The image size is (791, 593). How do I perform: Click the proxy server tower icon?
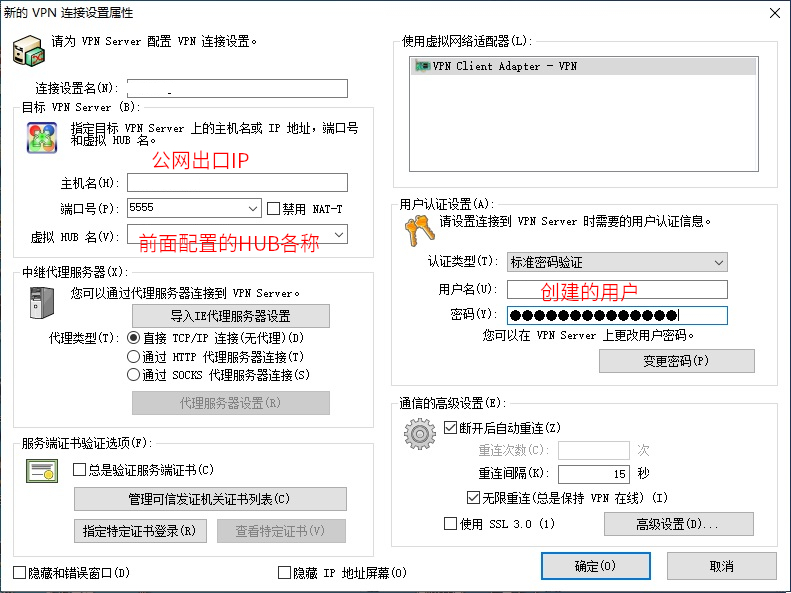[41, 303]
